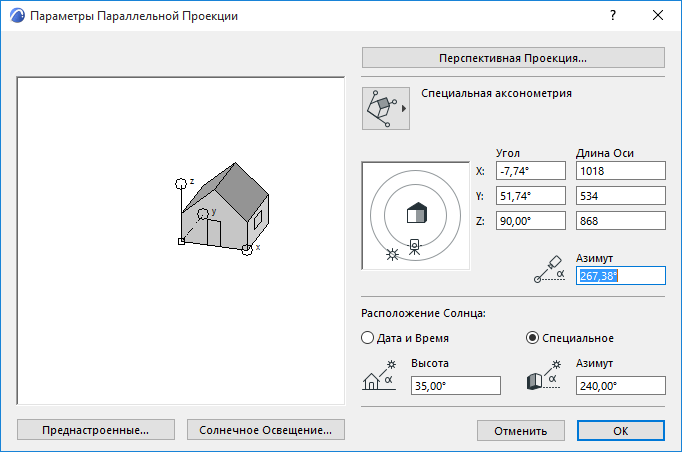Click the sun altitude house icon
This screenshot has height=452, width=682.
[379, 375]
